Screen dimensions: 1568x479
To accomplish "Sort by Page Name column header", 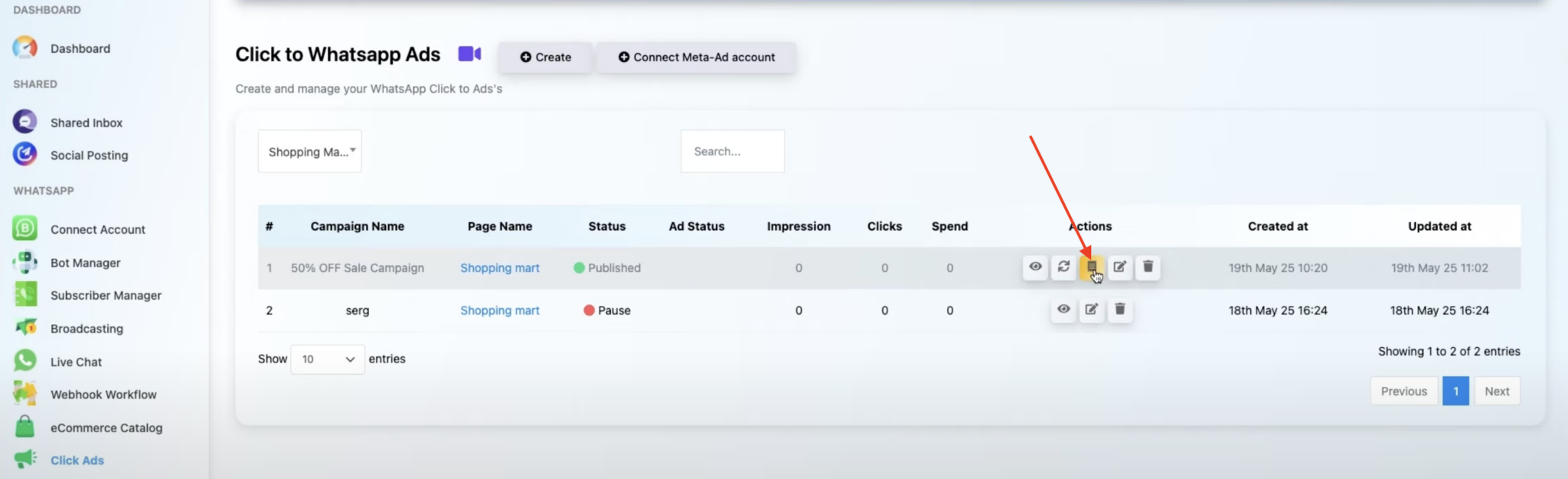I will tap(500, 226).
